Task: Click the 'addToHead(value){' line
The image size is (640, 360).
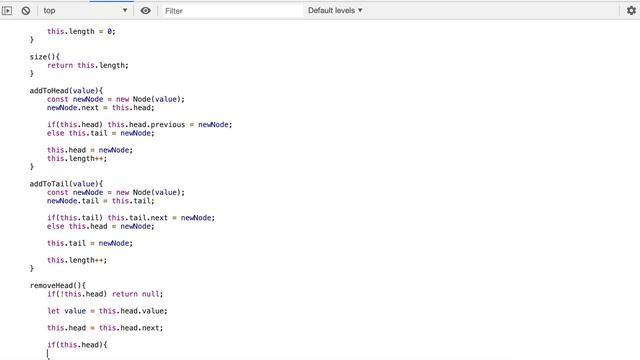Action: click(66, 91)
